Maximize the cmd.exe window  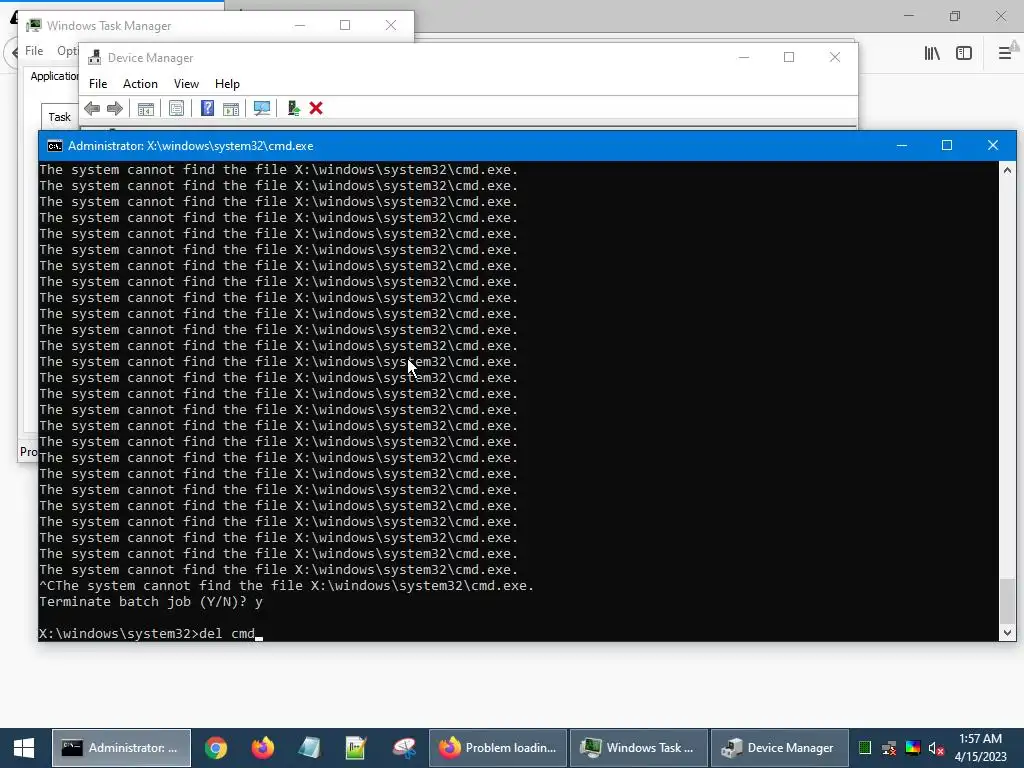coord(947,145)
